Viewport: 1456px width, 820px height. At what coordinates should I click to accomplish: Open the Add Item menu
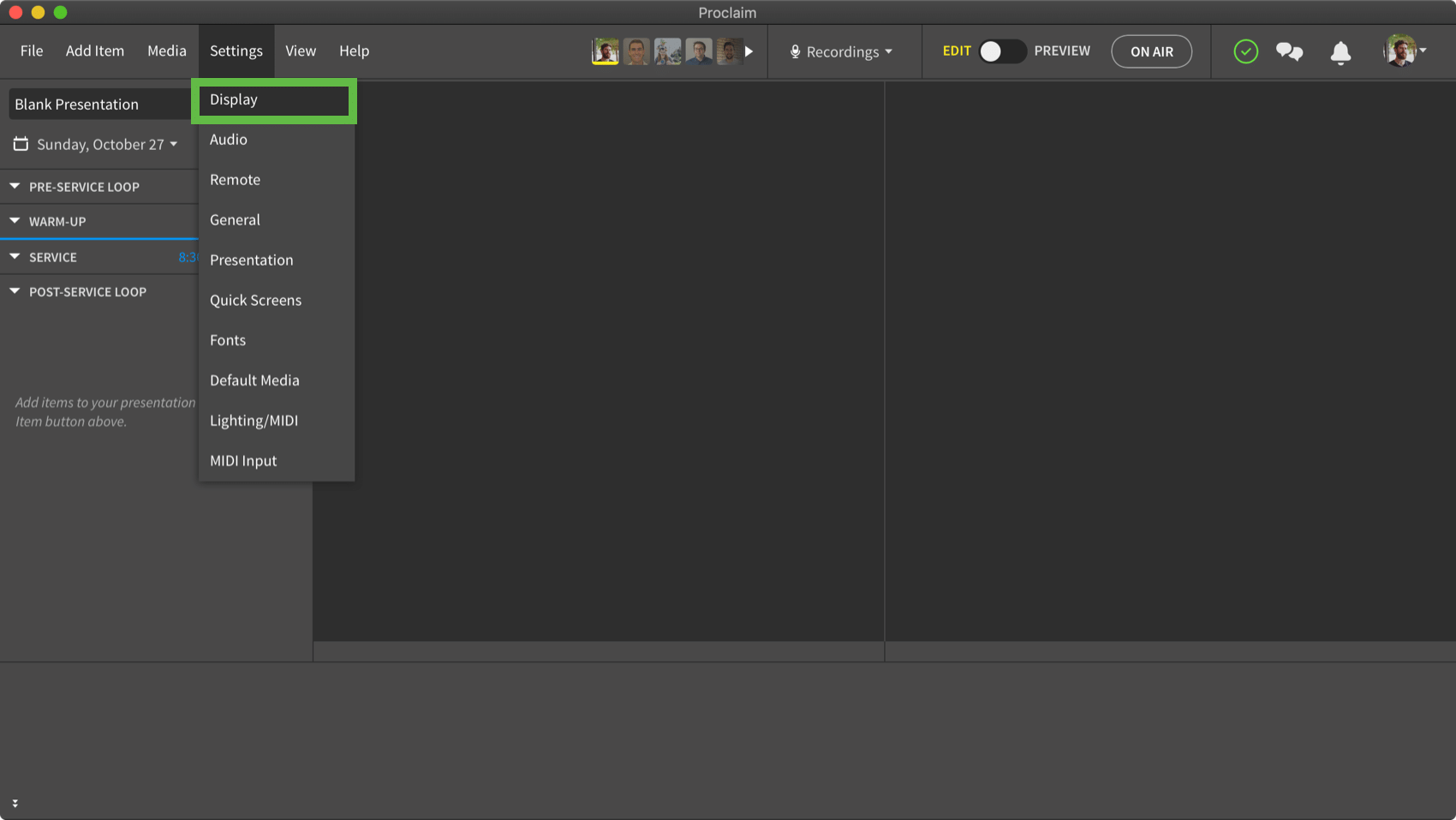(95, 51)
